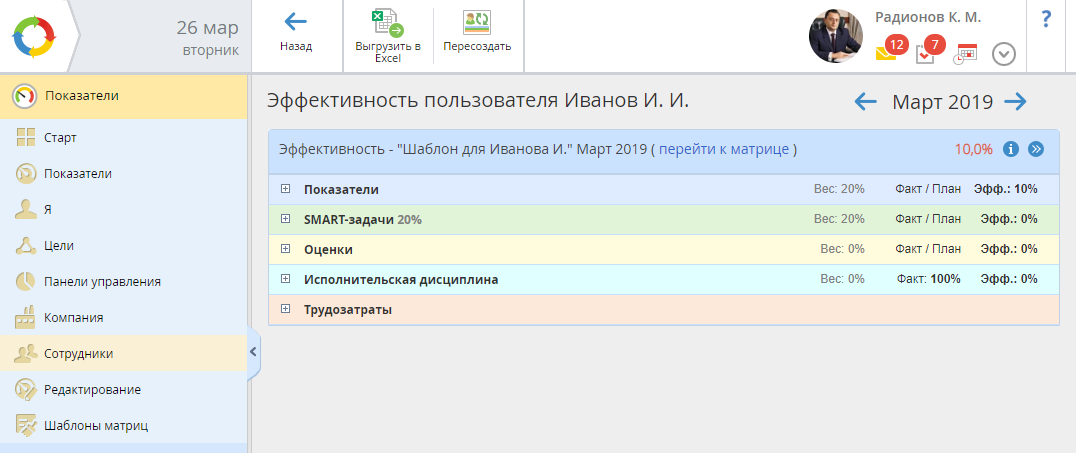Open Сотрудники in the sidebar
This screenshot has height=453, width=1076.
[x=78, y=353]
